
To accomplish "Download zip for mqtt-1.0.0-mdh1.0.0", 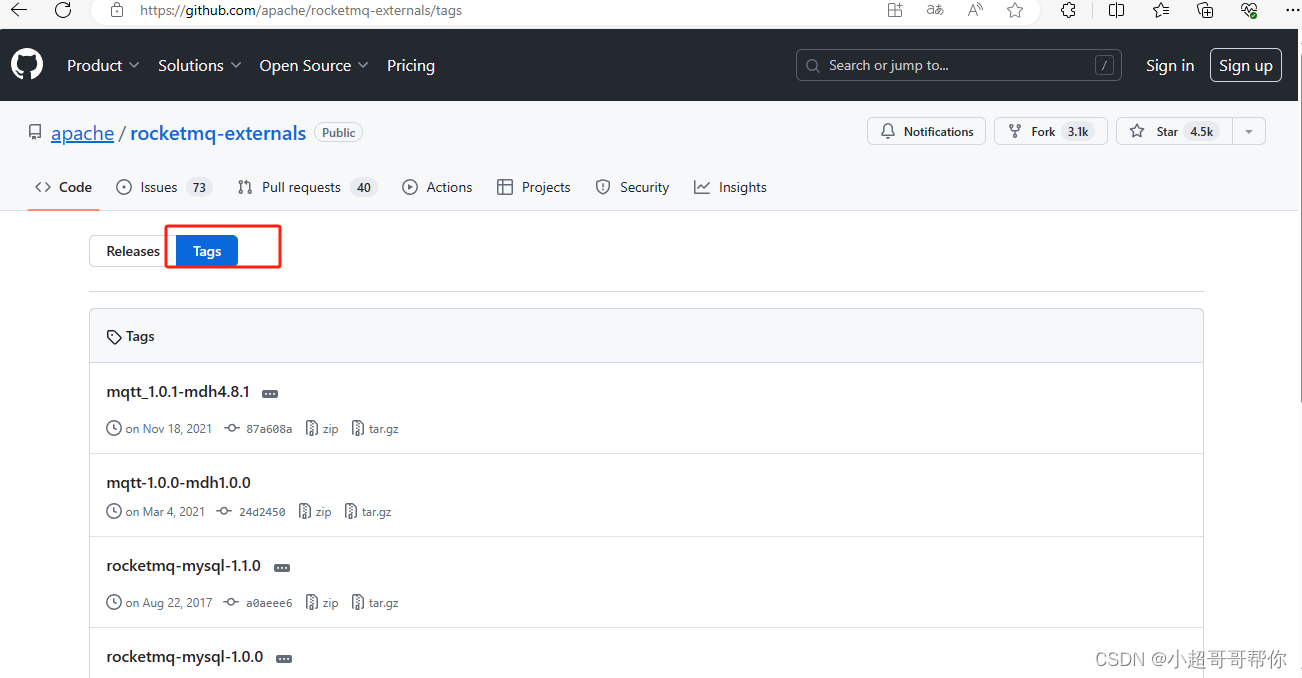I will 315,511.
